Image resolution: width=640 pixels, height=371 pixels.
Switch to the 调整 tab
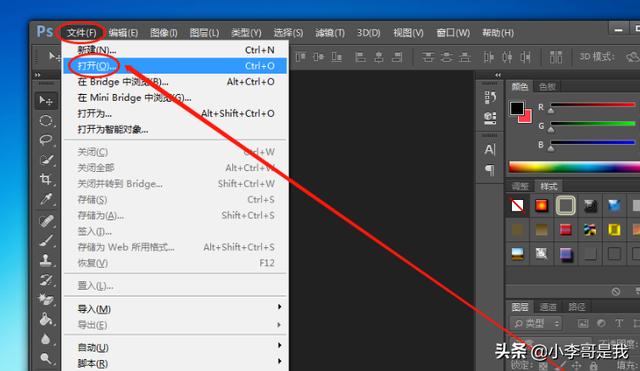click(x=520, y=187)
